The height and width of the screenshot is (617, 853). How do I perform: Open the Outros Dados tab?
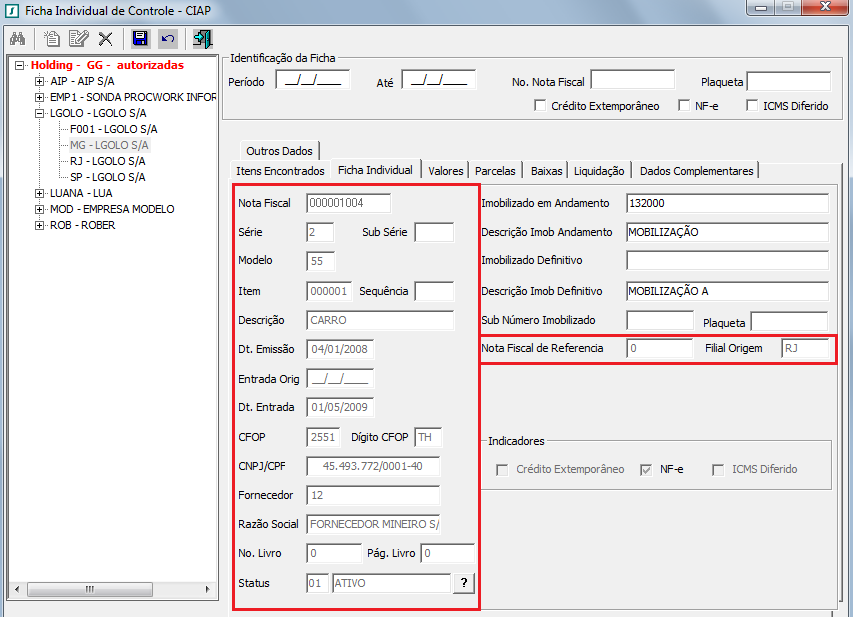click(x=279, y=151)
